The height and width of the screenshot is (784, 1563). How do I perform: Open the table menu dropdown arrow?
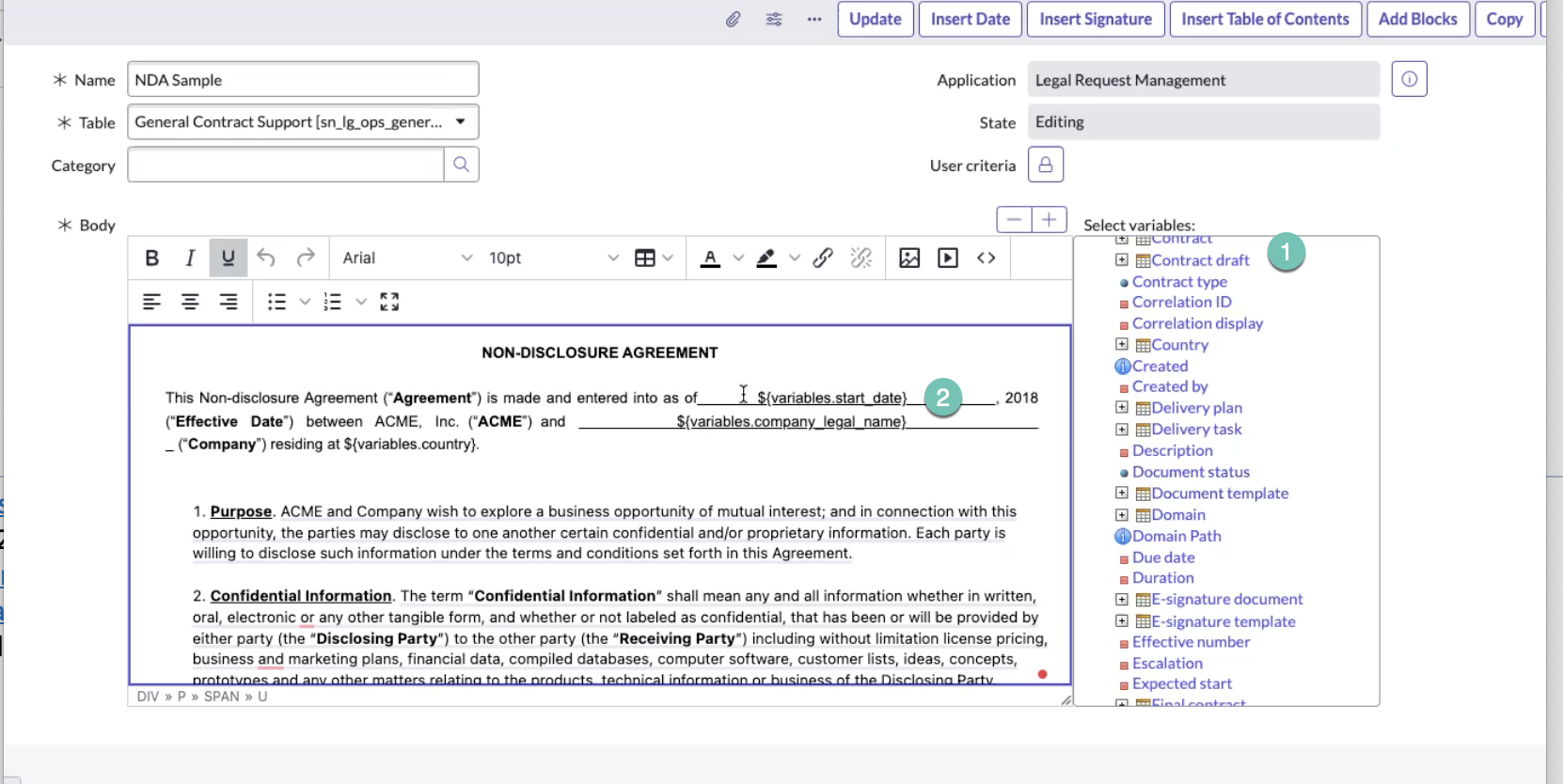668,258
